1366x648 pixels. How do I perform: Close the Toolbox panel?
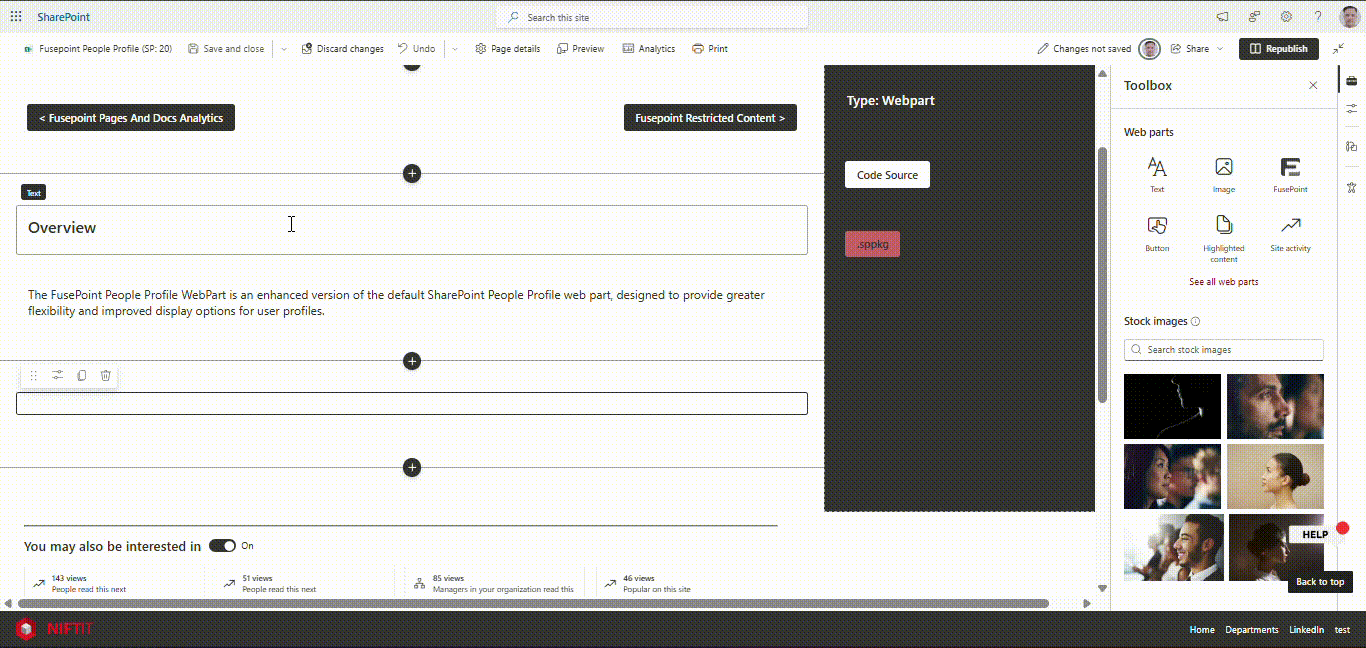(1313, 86)
